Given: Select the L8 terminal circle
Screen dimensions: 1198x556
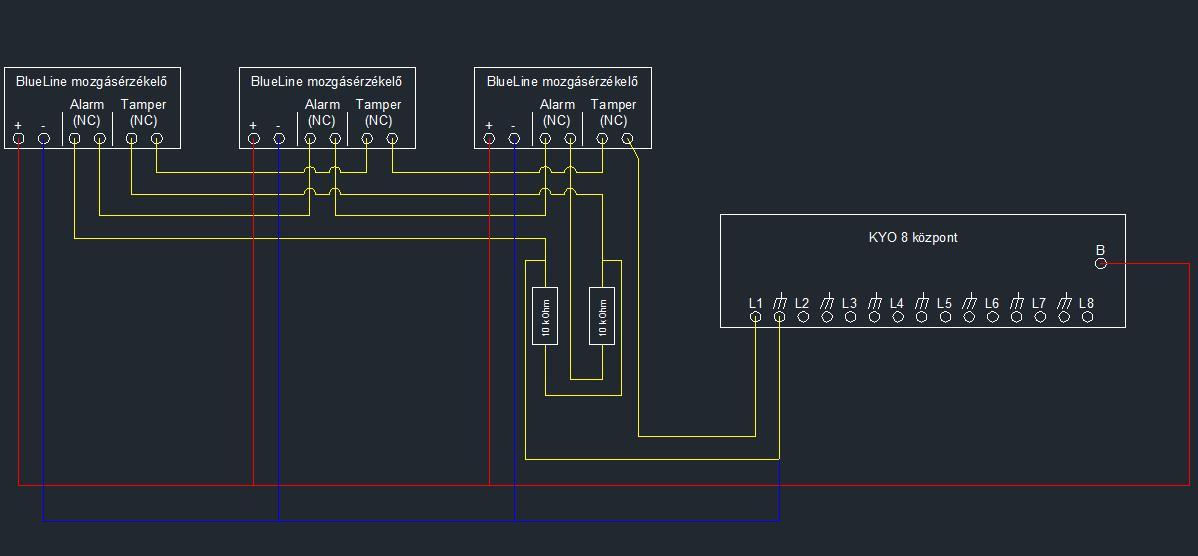Looking at the screenshot, I should pos(1088,316).
